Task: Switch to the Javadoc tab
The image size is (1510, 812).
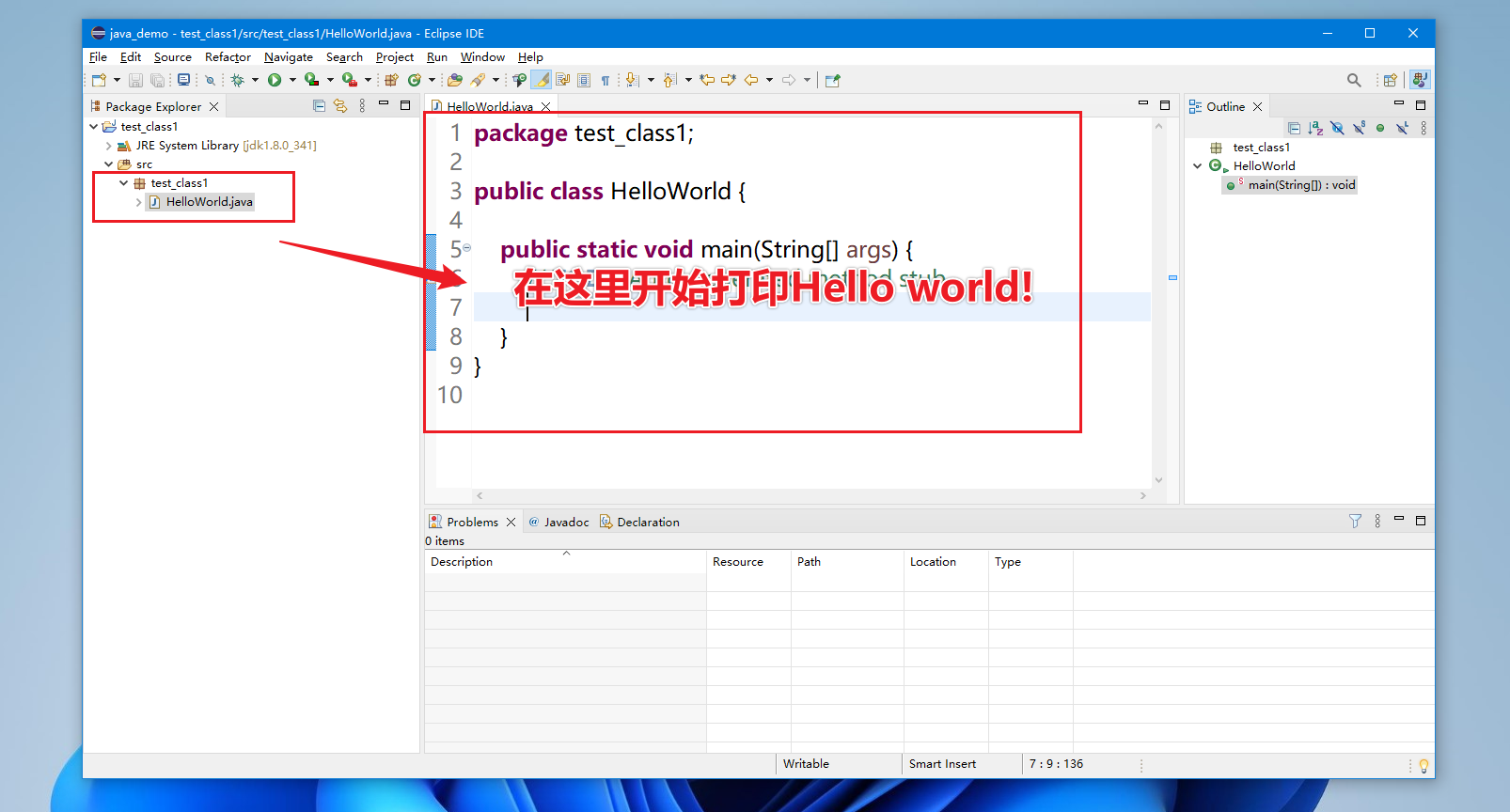Action: click(559, 522)
